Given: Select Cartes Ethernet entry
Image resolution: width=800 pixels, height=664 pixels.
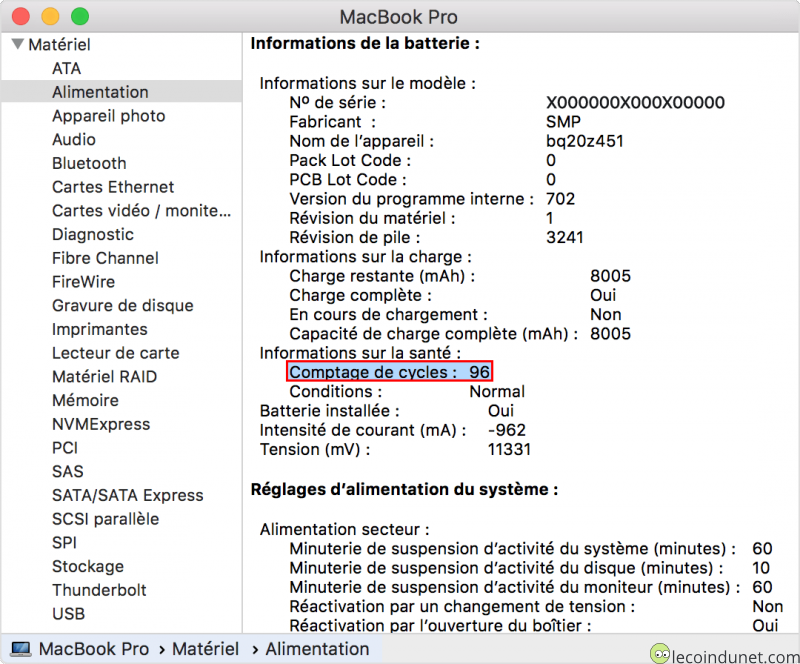Looking at the screenshot, I should pos(113,187).
